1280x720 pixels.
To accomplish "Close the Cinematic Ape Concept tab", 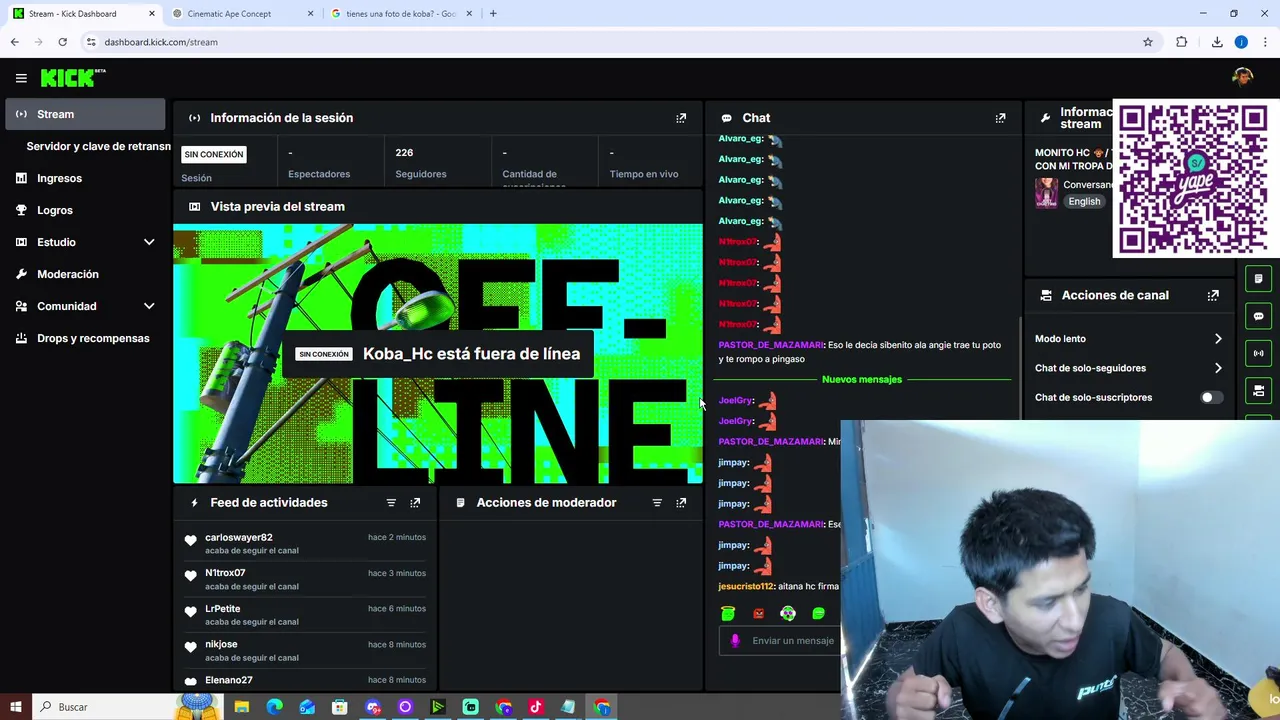I will coord(310,14).
